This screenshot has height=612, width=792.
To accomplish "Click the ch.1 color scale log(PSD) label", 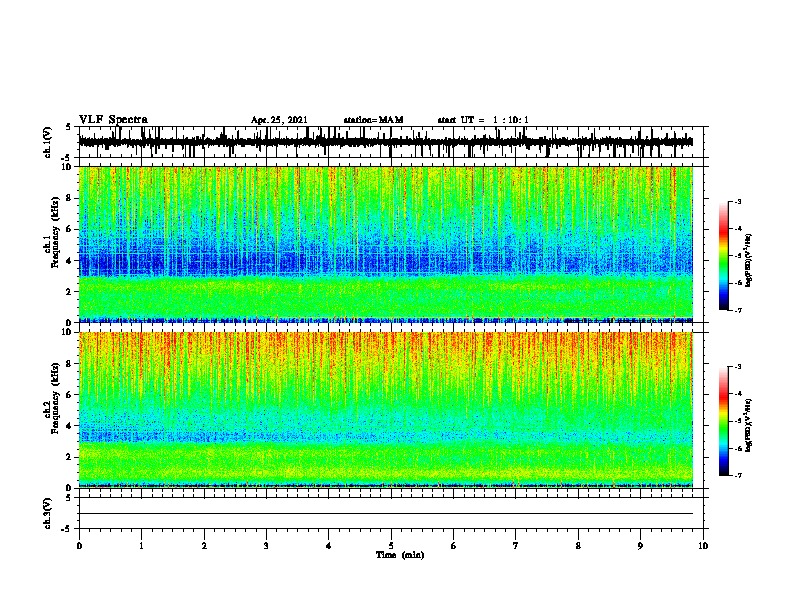I will (x=749, y=260).
